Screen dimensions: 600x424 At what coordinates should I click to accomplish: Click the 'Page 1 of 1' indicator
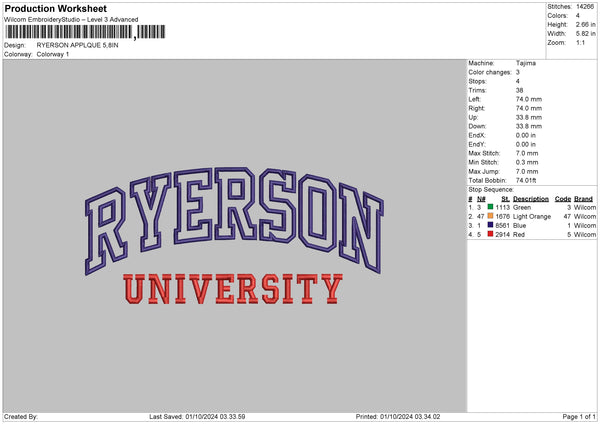(579, 417)
